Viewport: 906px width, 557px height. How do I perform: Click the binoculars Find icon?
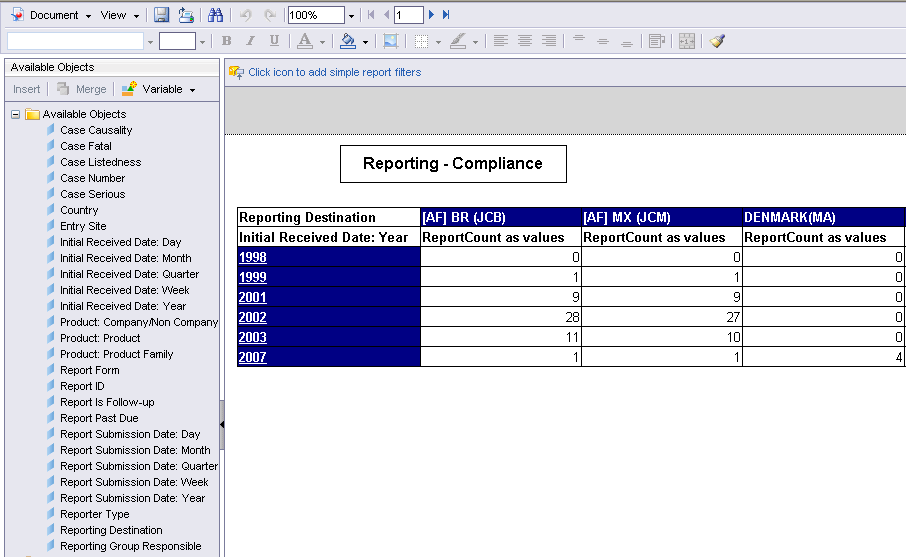(x=215, y=15)
